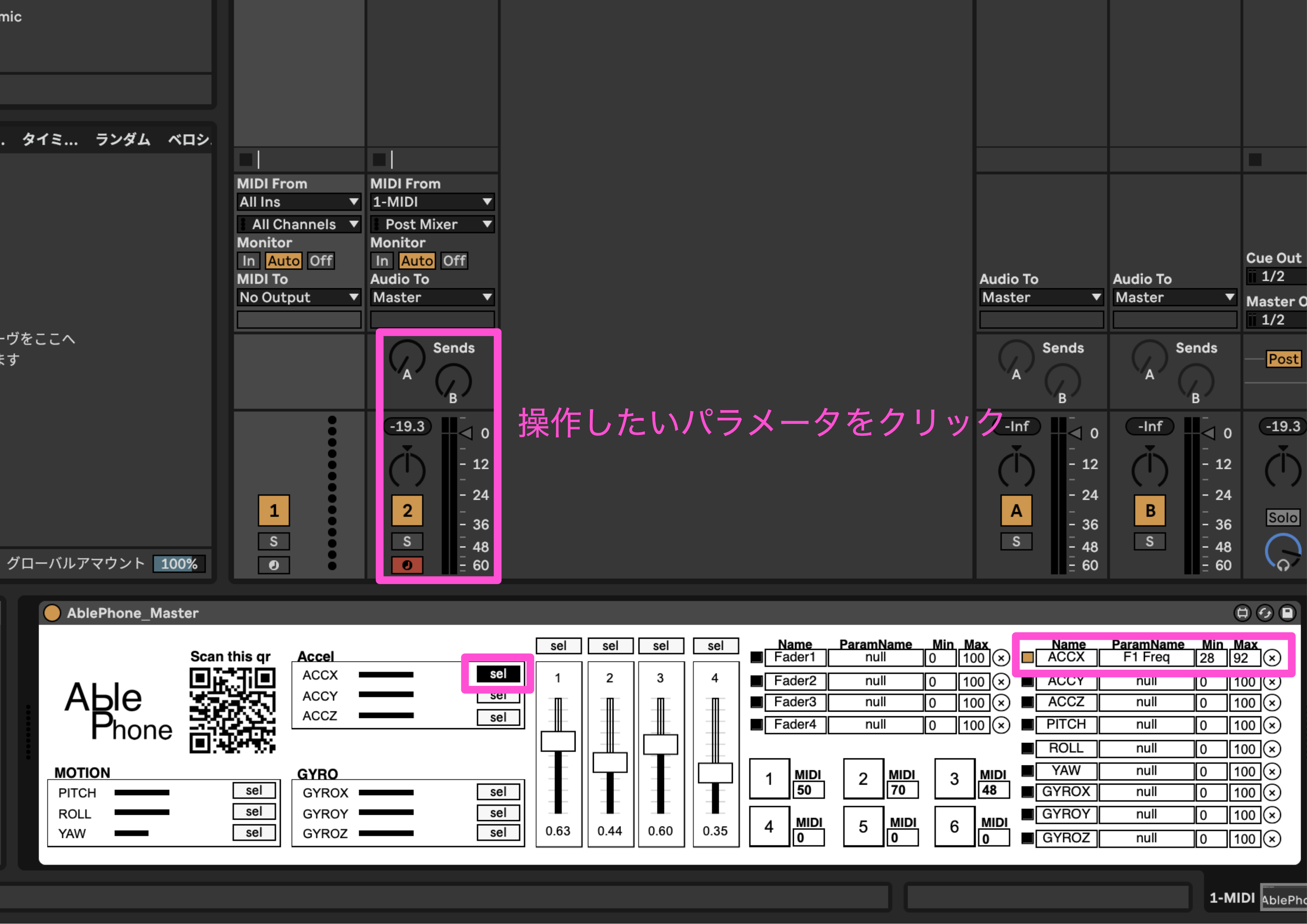Click sel button above fader 1
Screen dimensions: 1307x924
point(558,646)
